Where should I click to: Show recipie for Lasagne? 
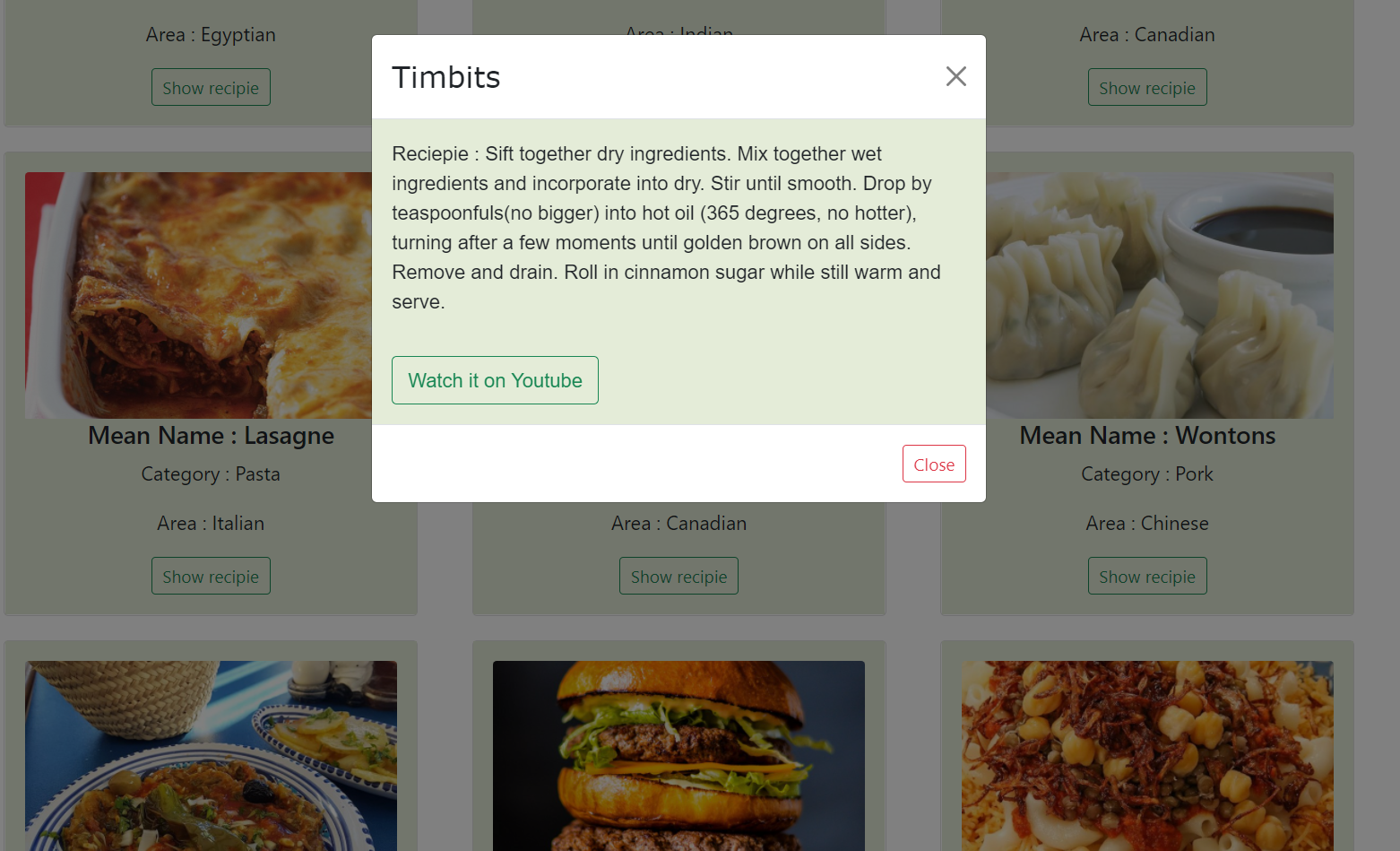click(211, 575)
